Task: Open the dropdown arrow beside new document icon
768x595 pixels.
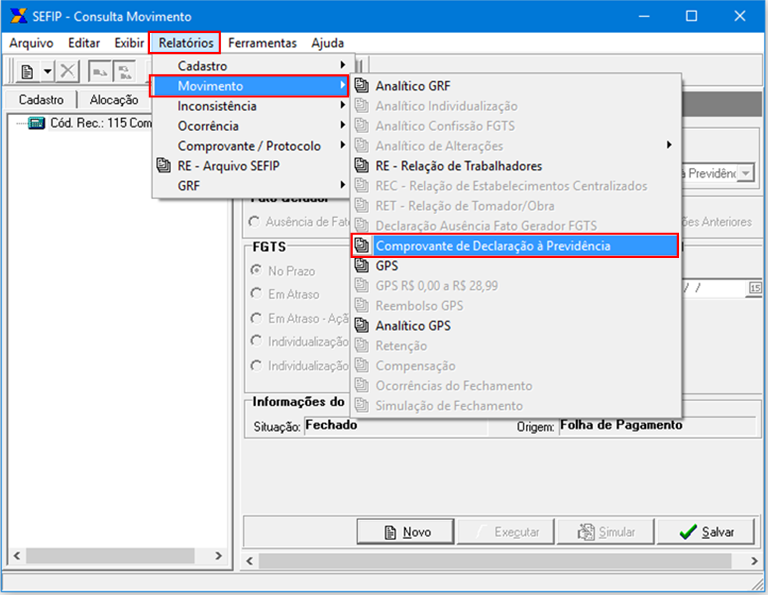Action: click(x=48, y=71)
